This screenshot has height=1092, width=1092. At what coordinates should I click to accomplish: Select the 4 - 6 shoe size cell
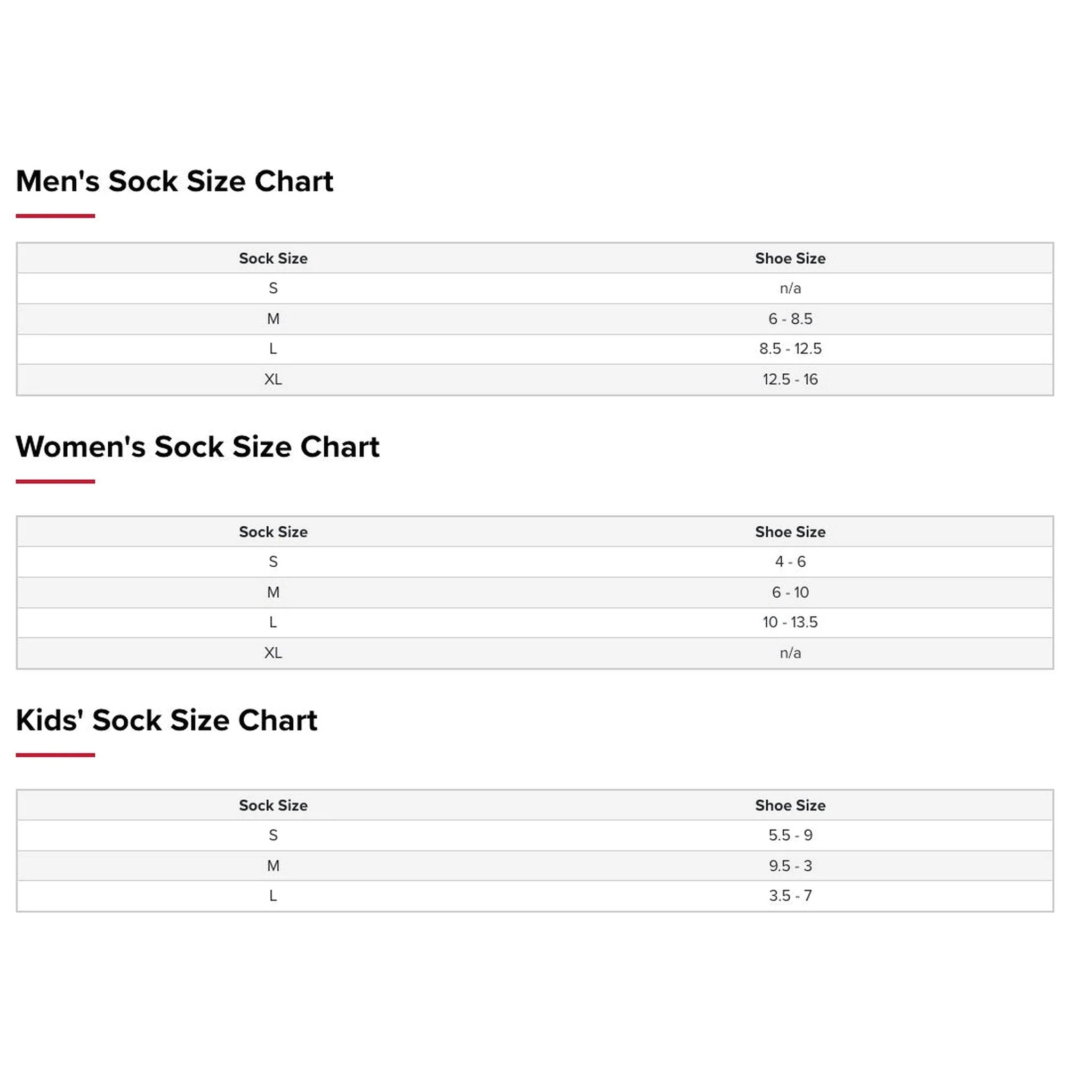pyautogui.click(x=790, y=562)
